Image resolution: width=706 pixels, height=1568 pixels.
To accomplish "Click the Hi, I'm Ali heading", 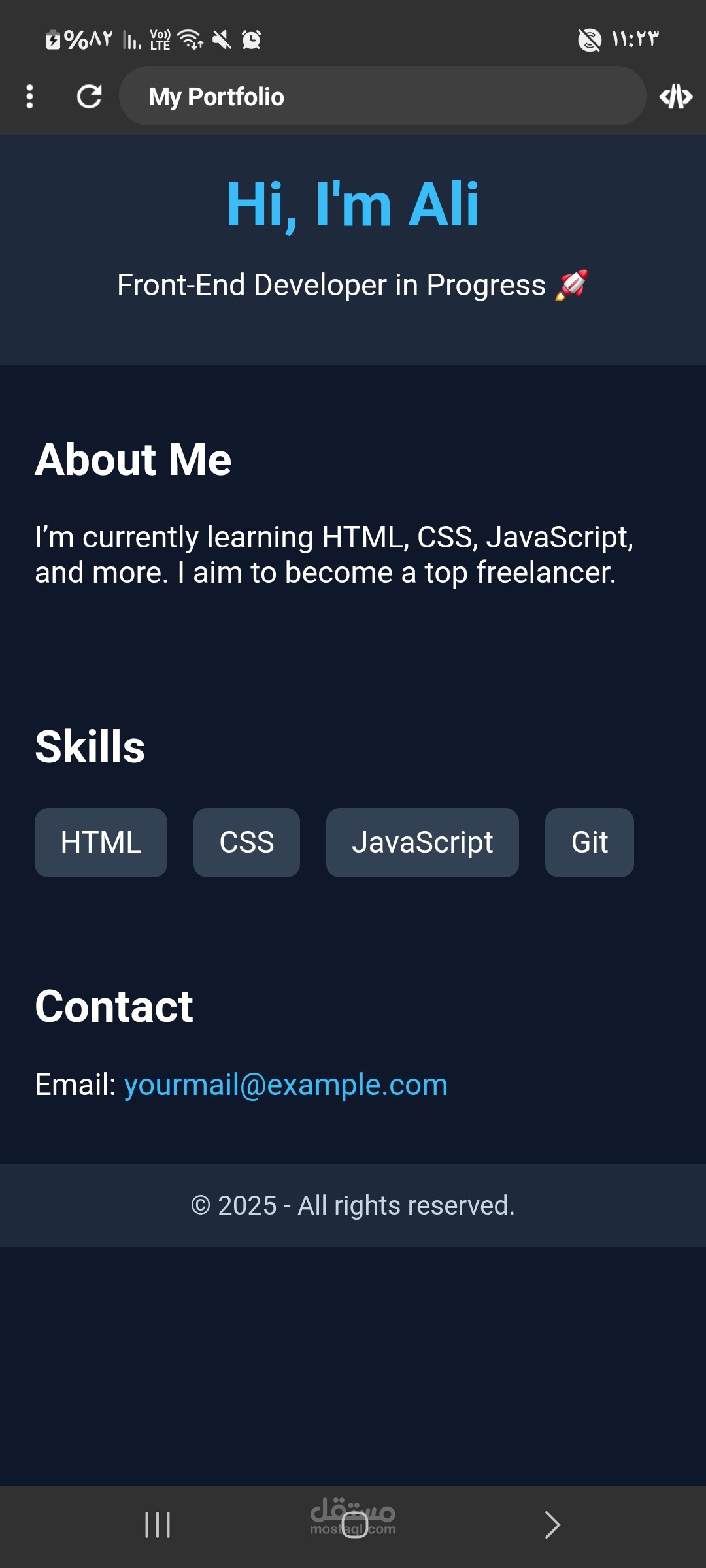I will 353,204.
